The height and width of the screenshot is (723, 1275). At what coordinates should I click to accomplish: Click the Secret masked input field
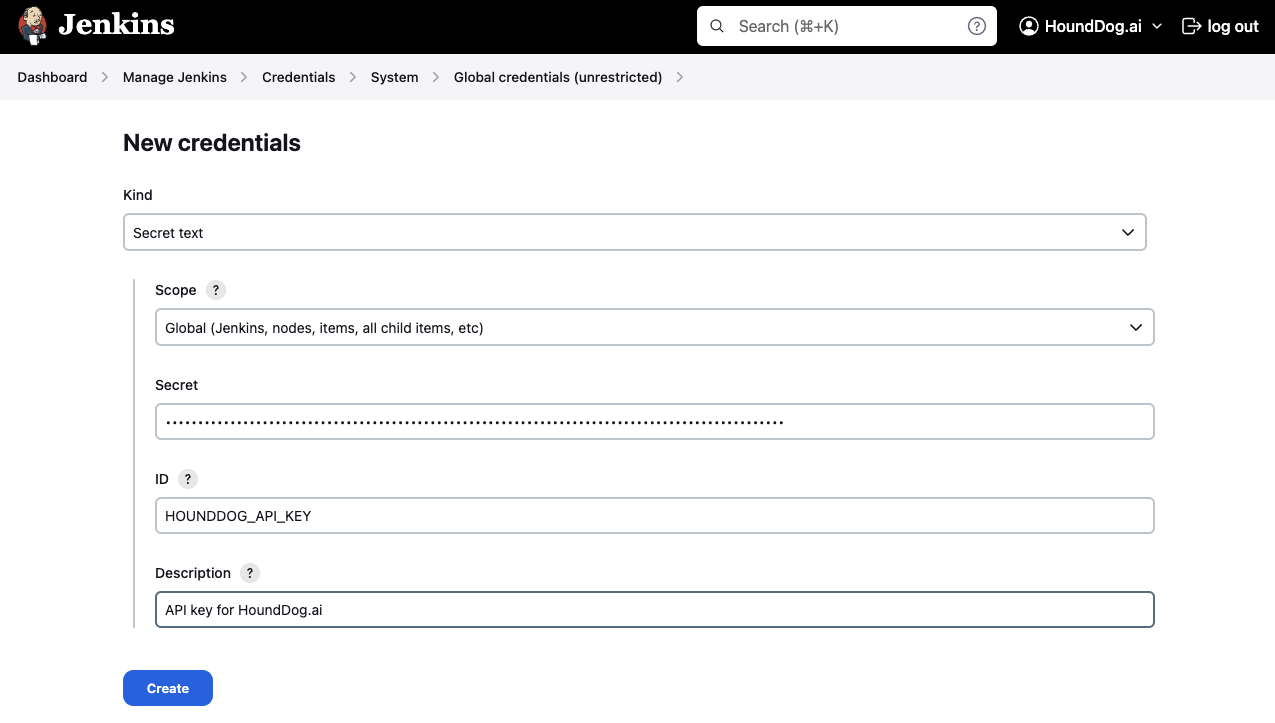tap(654, 421)
